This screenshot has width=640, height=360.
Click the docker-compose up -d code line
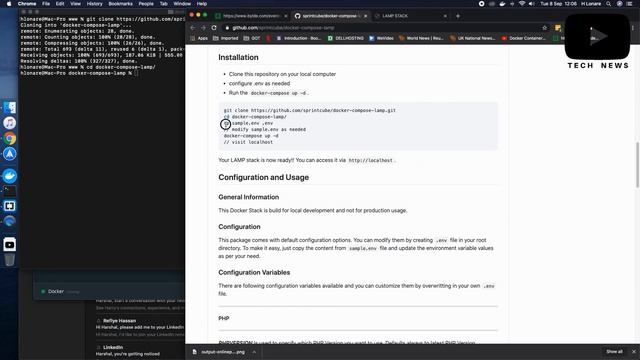pyautogui.click(x=251, y=136)
